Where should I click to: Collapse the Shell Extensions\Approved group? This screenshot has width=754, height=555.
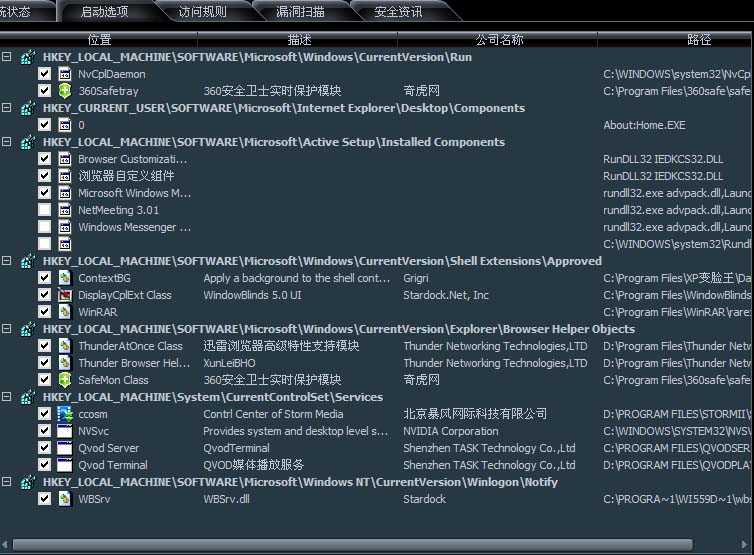pos(7,261)
